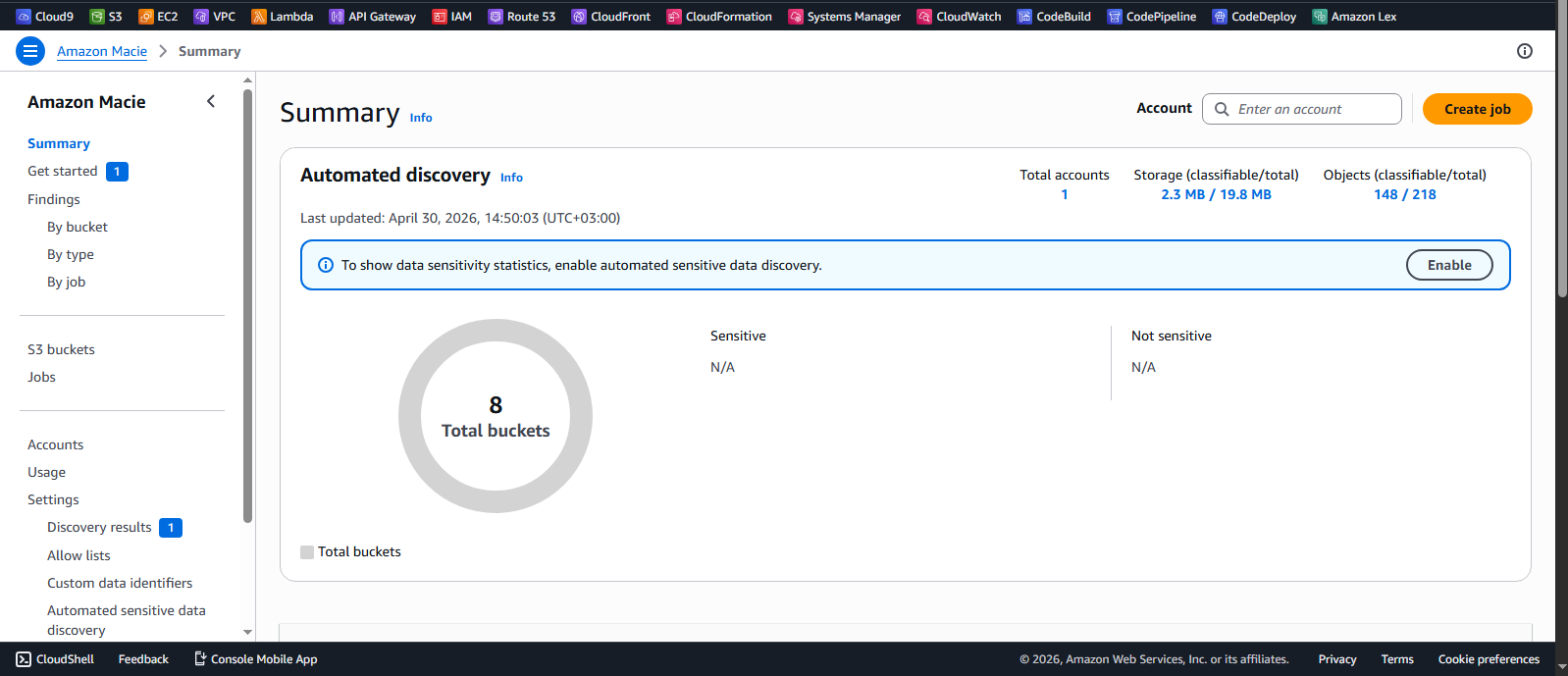Screen dimensions: 1568x676
Task: Open the info panel icon at top right
Action: click(x=1525, y=51)
